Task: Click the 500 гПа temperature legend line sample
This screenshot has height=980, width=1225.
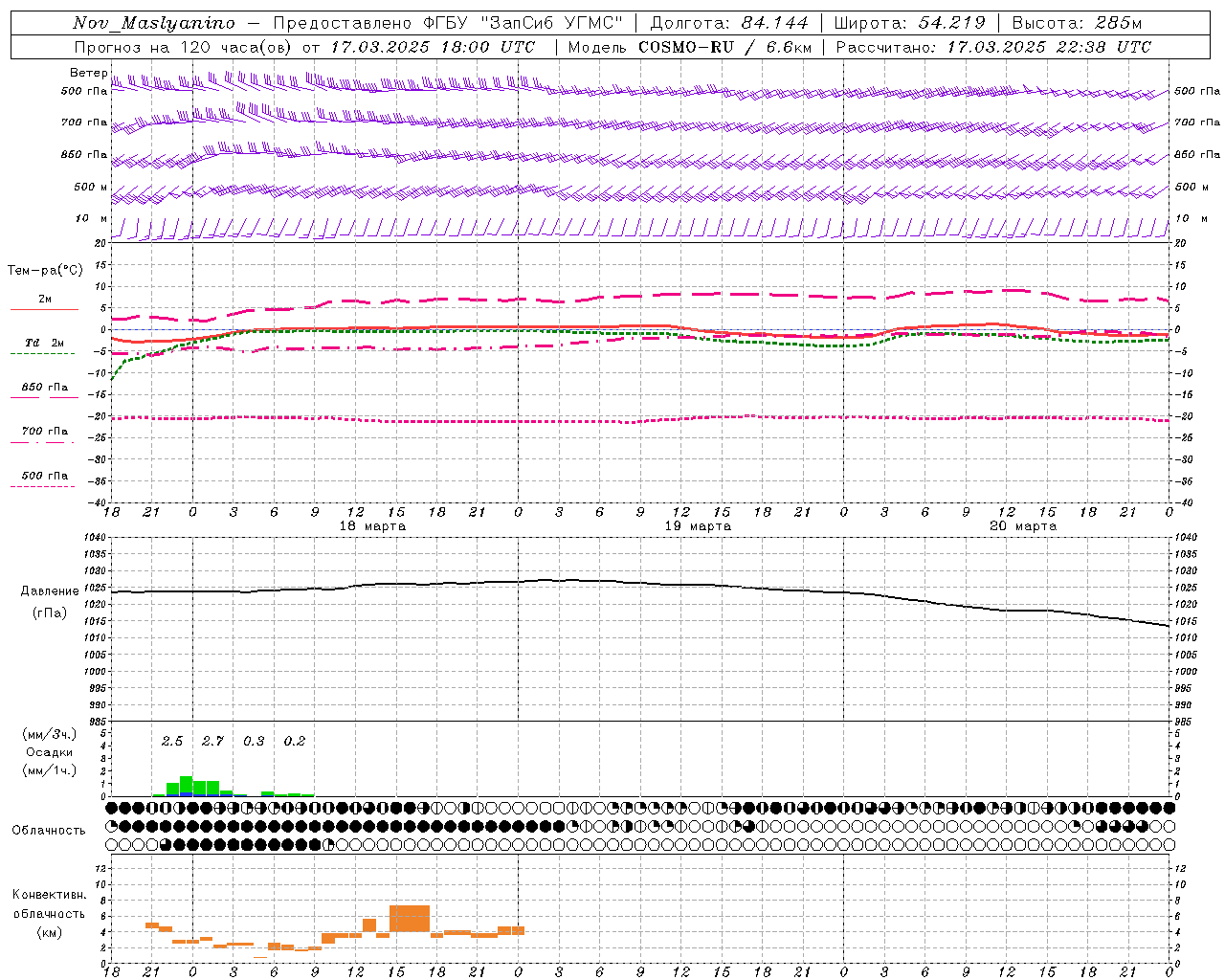Action: point(42,487)
